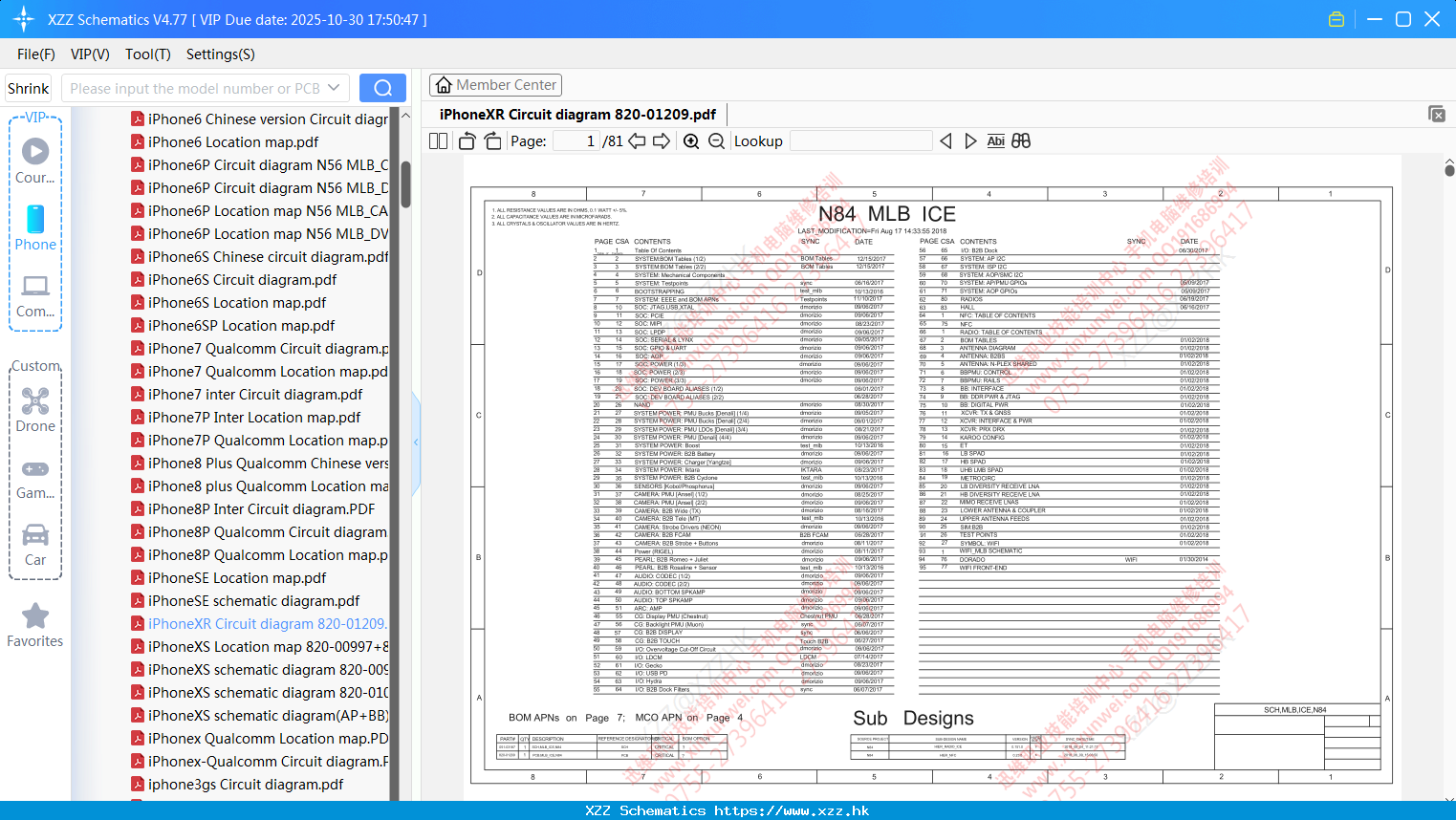This screenshot has height=820, width=1456.
Task: Click PDF icon beside iPhone7 Qualcomm Circuit diagram
Action: [x=138, y=349]
